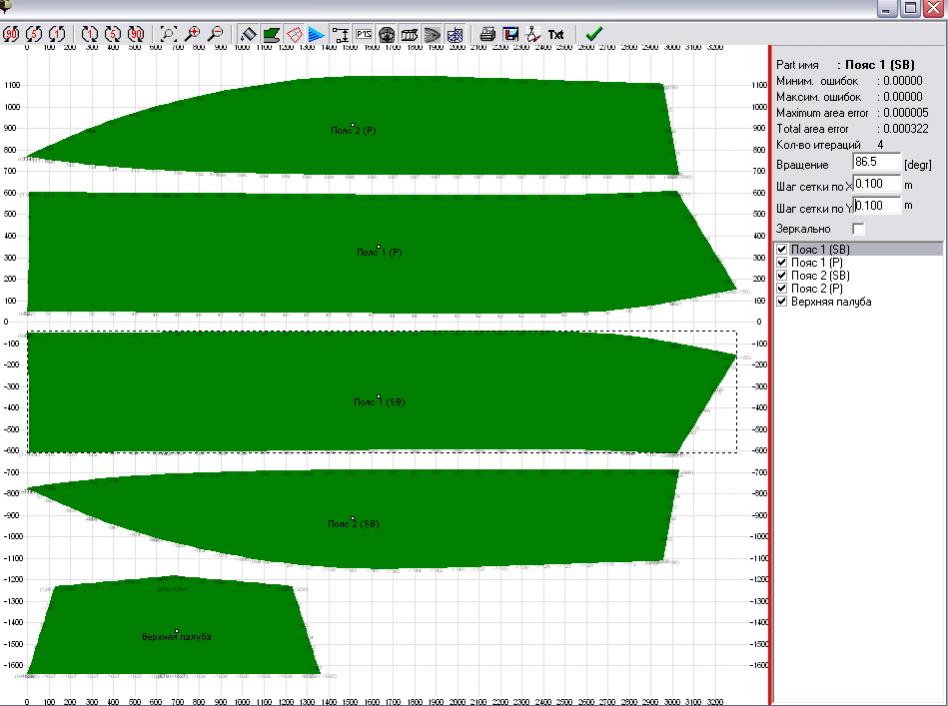Click the blue triangle toolbar icon
This screenshot has height=706, width=948.
316,34
